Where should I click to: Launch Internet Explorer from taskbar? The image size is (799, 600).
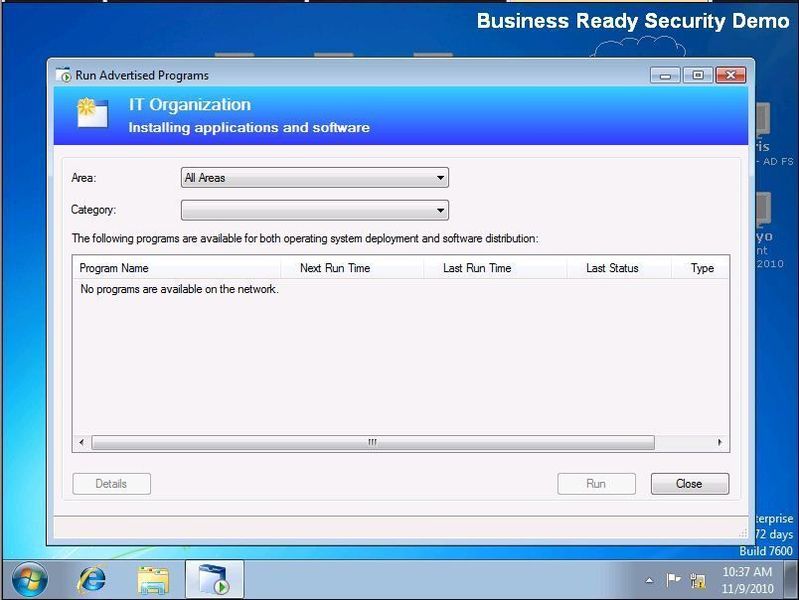pos(92,580)
